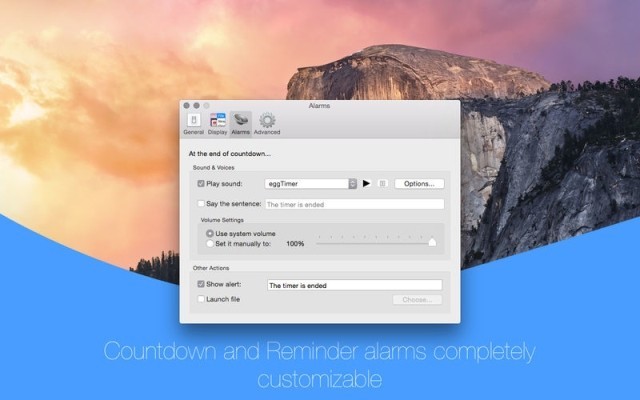Click the Options... button
The height and width of the screenshot is (400, 640).
[418, 184]
